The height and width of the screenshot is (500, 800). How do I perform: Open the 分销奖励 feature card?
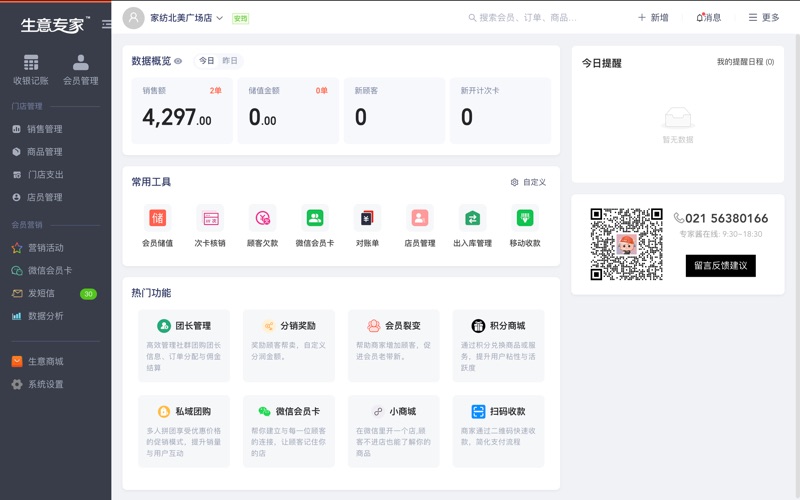click(289, 345)
